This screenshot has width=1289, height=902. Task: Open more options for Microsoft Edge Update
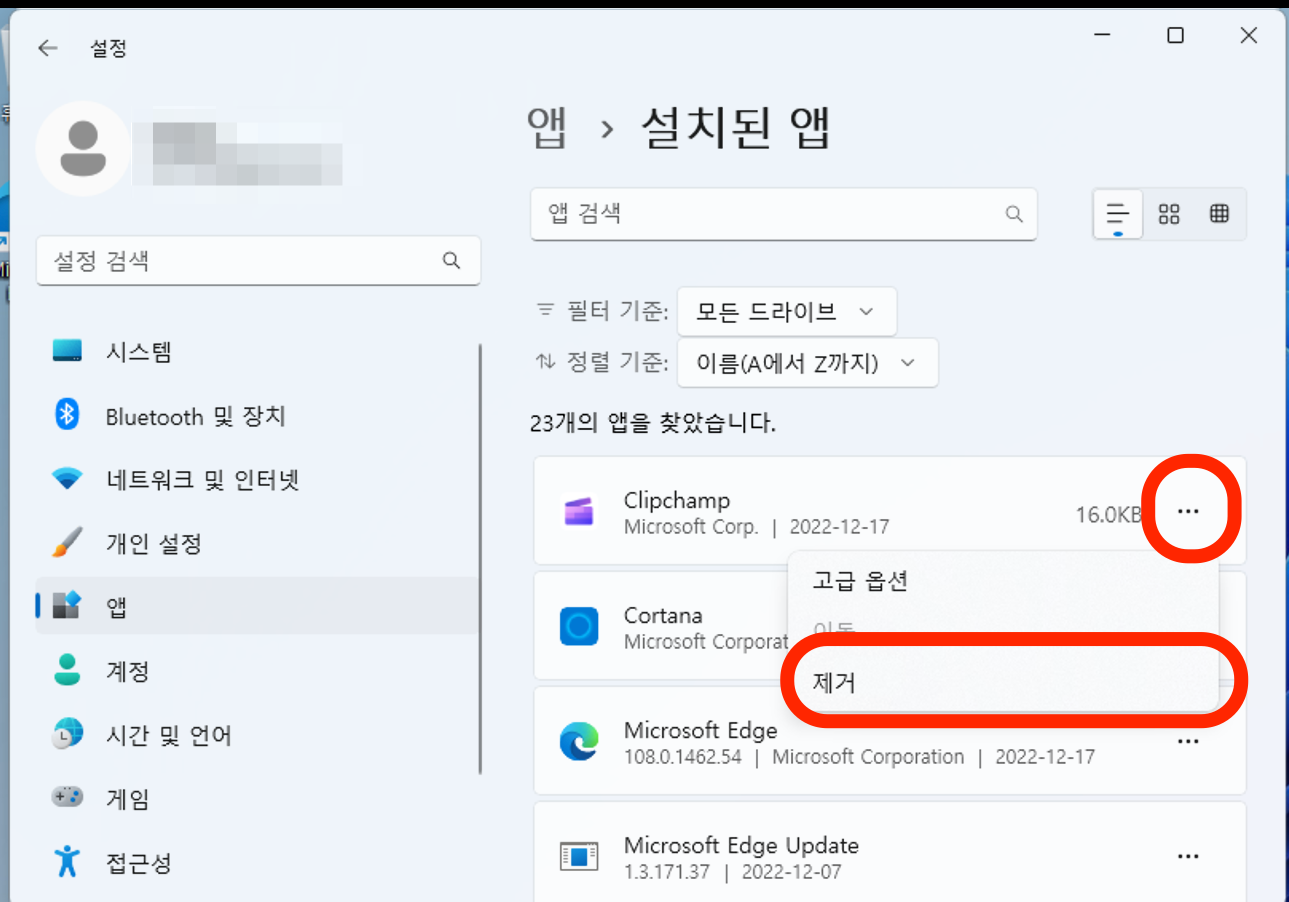(1188, 856)
